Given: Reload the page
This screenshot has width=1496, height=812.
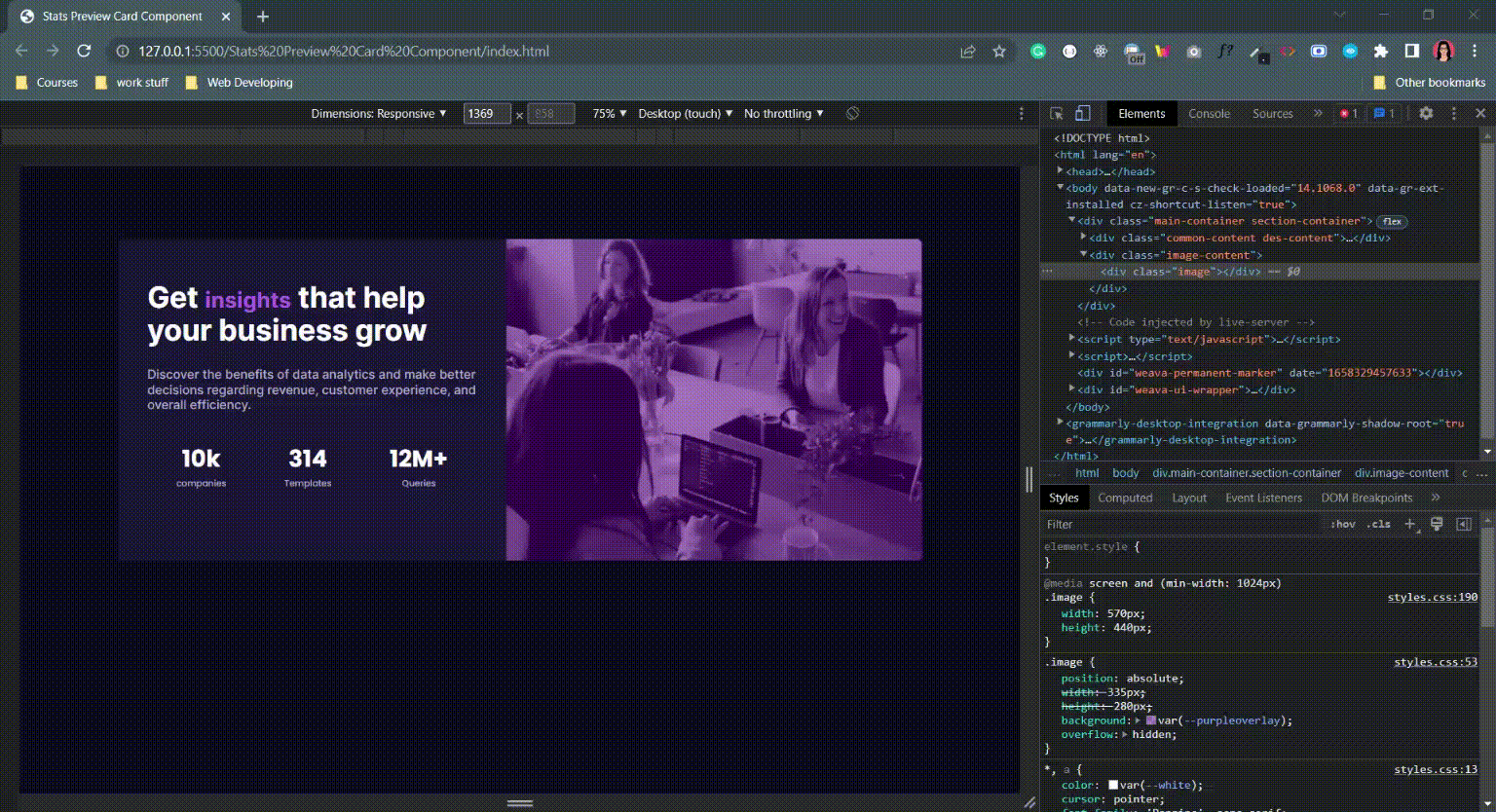Looking at the screenshot, I should pos(84,51).
